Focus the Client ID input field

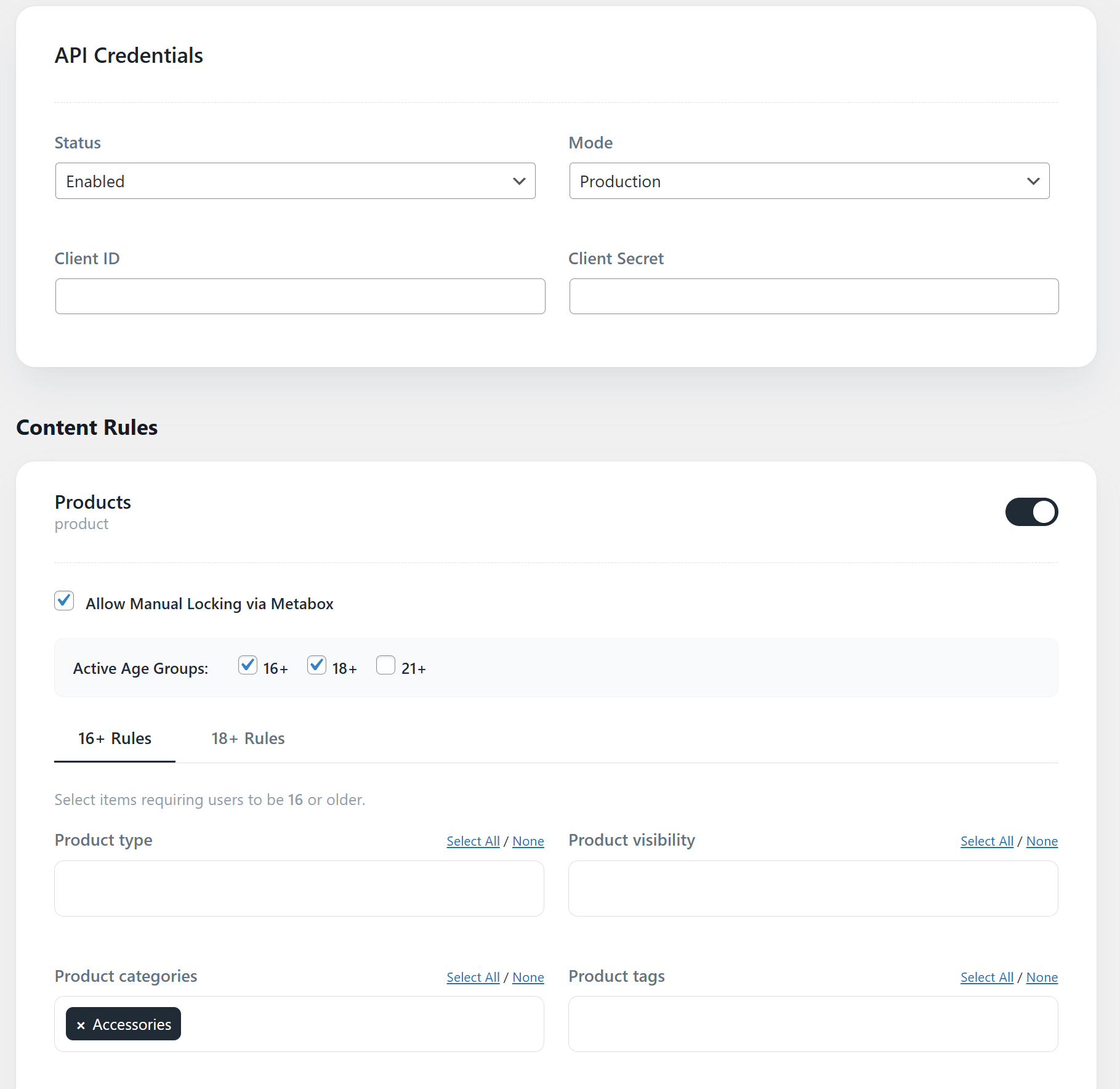300,296
